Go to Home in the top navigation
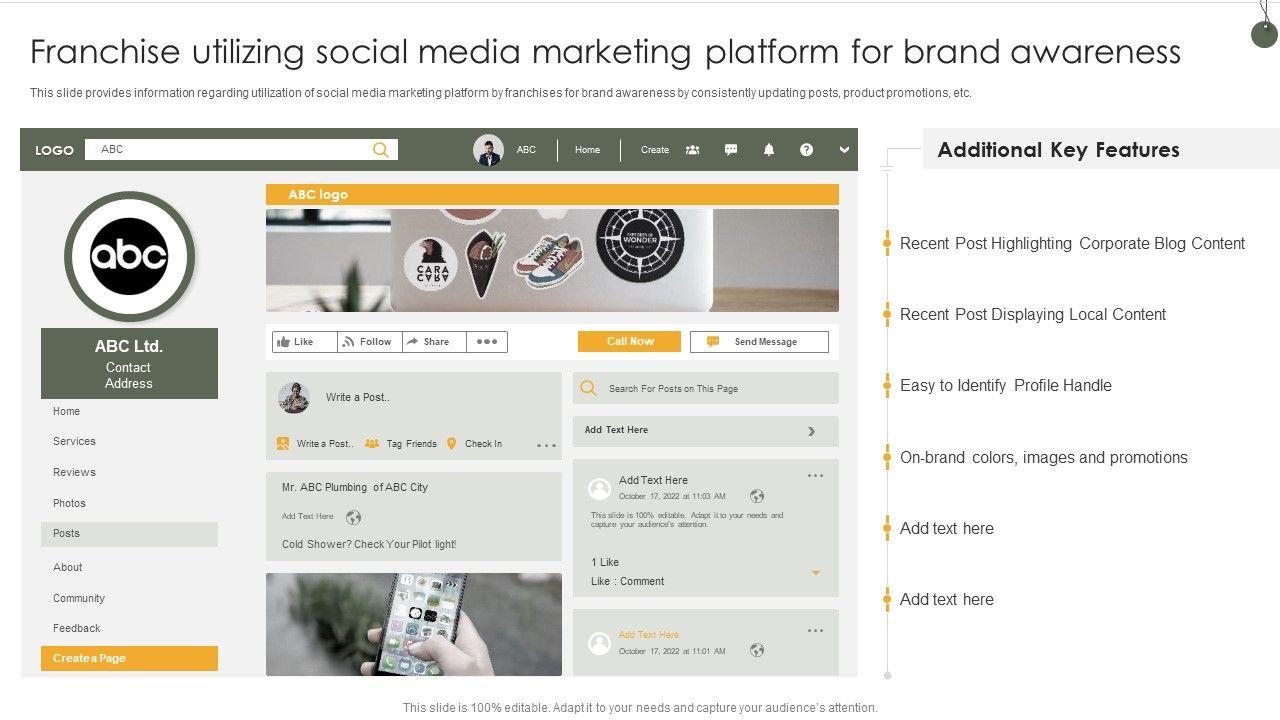This screenshot has width=1280, height=720. pos(587,150)
